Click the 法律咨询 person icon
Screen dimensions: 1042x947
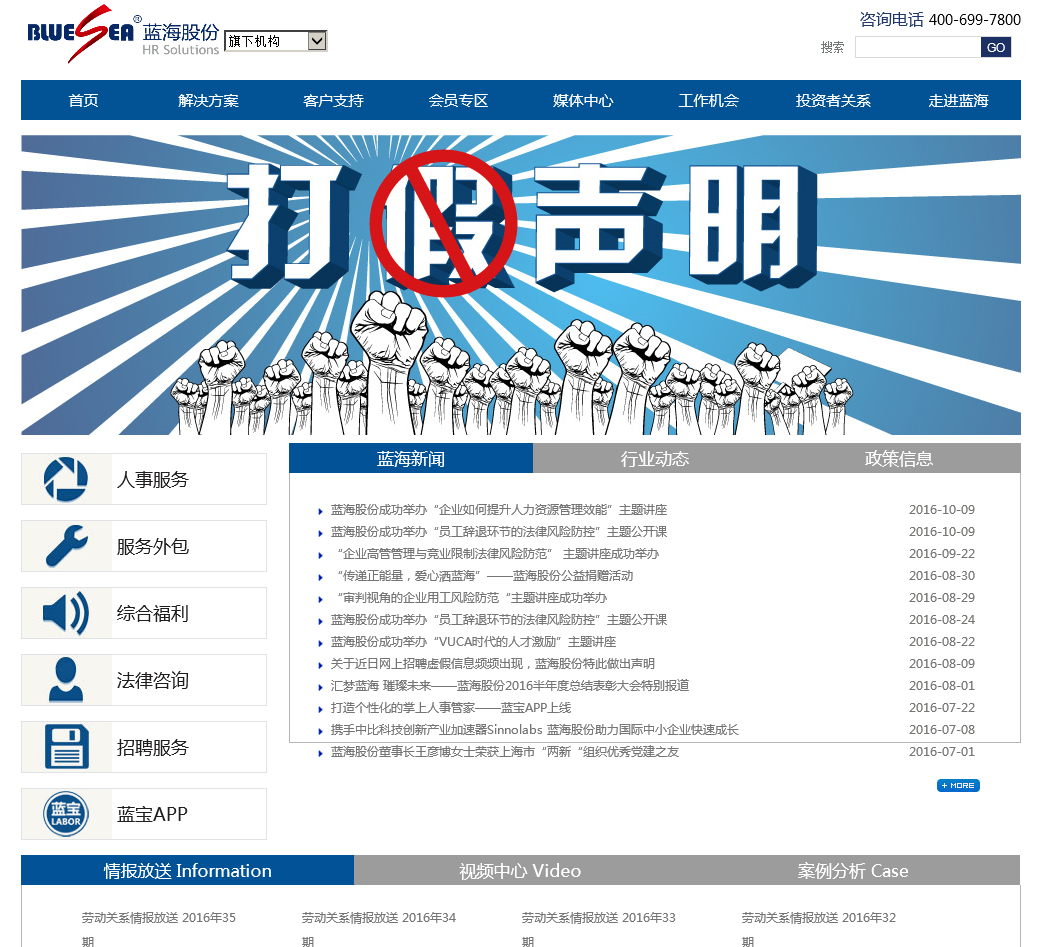[x=66, y=680]
